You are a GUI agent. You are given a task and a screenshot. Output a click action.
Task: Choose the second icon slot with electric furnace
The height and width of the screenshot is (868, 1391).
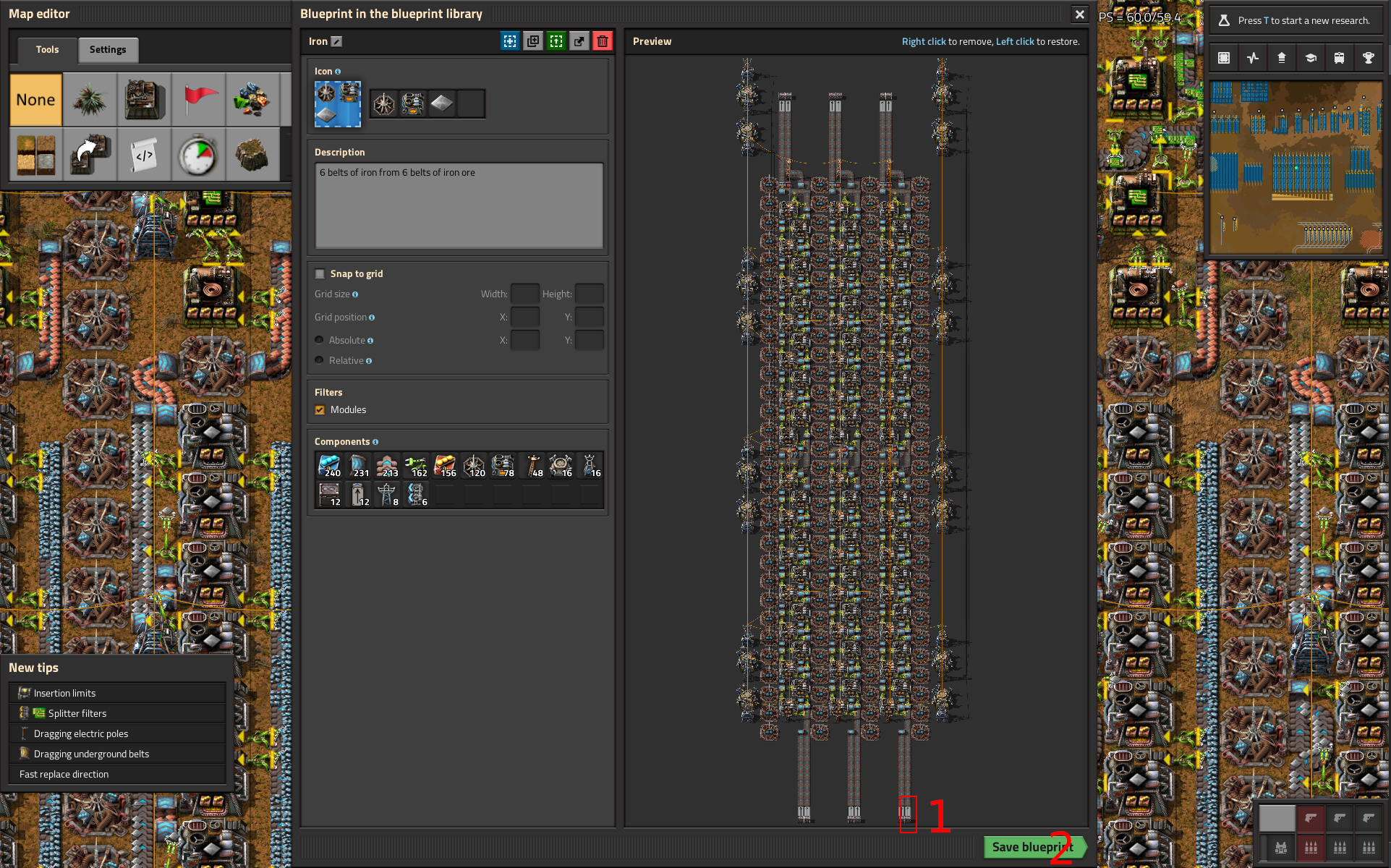point(413,104)
